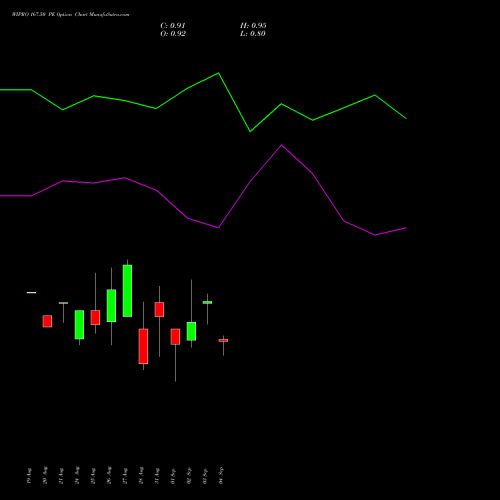
Task: Select the '27 Aug' date axis label
Action: pyautogui.click(x=125, y=476)
